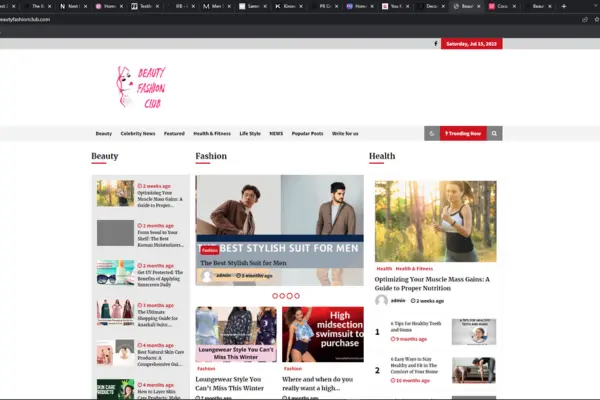
Task: Click admin avatar under the Health headline
Action: [x=381, y=301]
